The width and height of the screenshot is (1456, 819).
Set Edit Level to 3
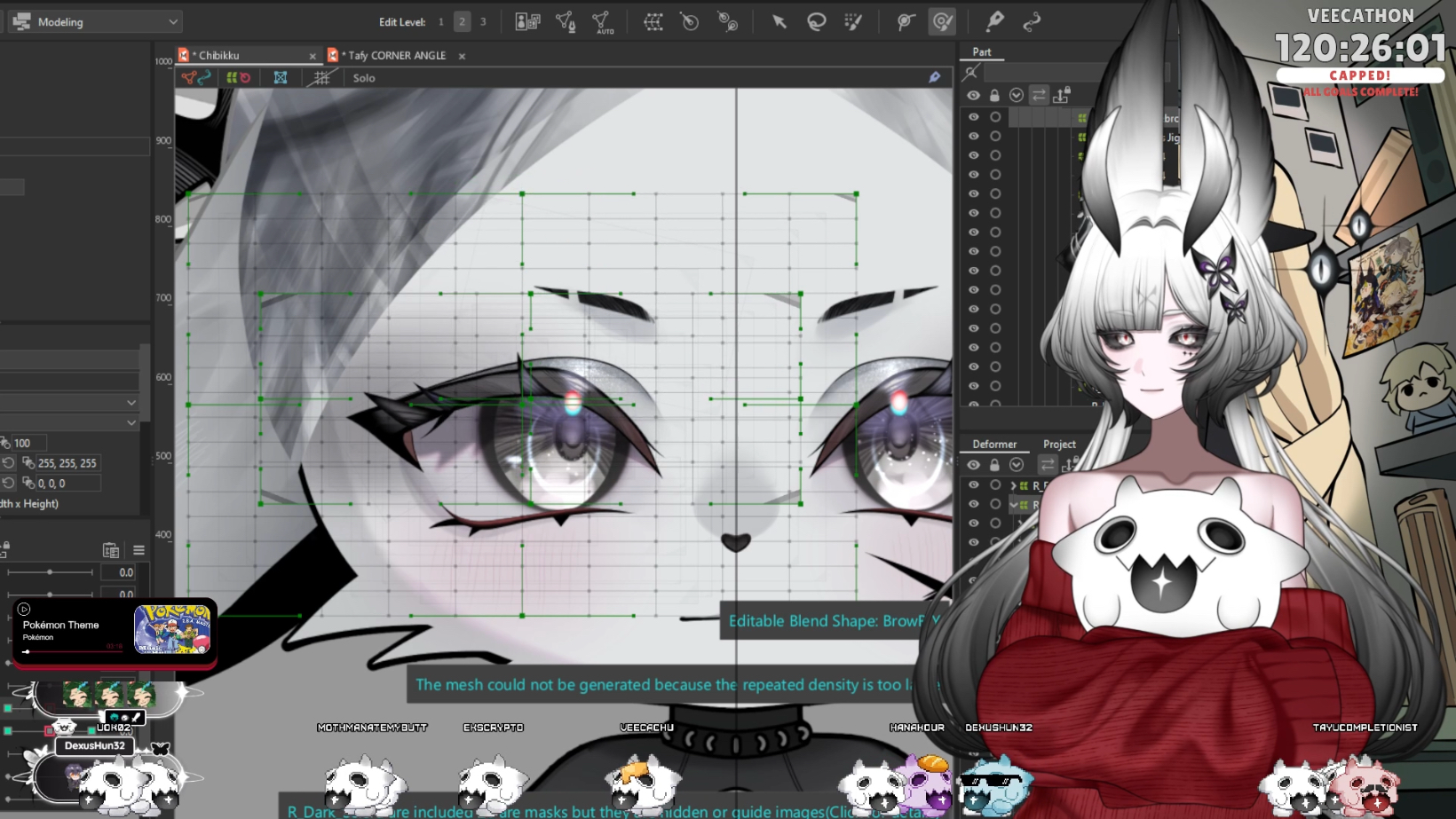point(483,22)
